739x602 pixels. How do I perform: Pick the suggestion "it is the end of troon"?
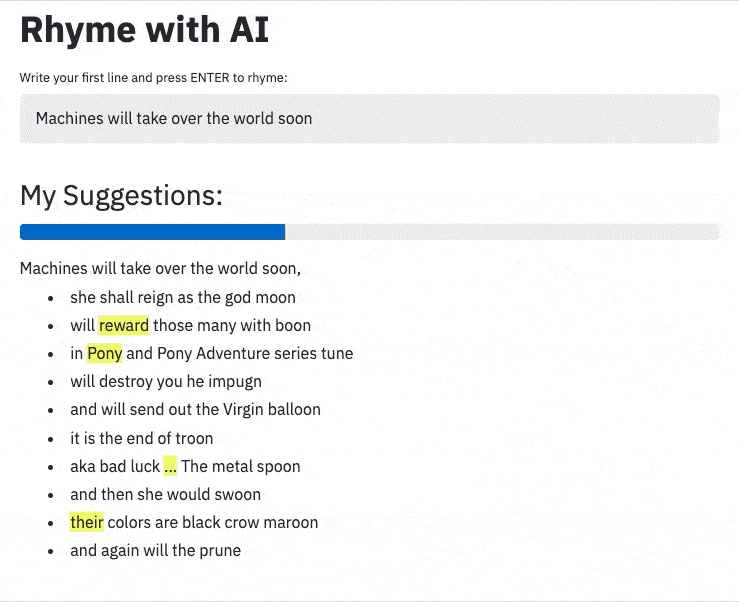pyautogui.click(x=141, y=438)
